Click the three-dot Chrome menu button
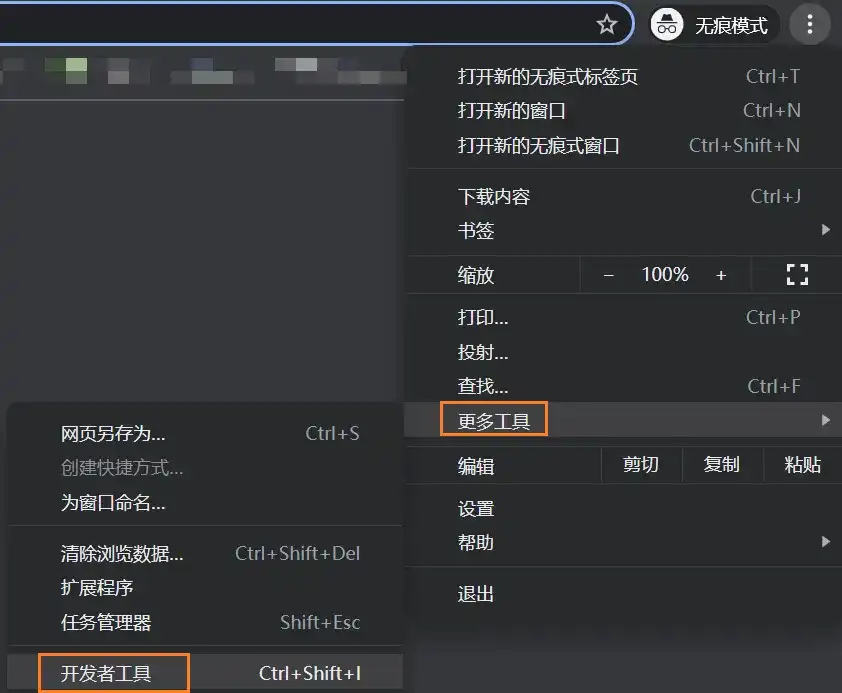This screenshot has height=693, width=842. [x=809, y=25]
